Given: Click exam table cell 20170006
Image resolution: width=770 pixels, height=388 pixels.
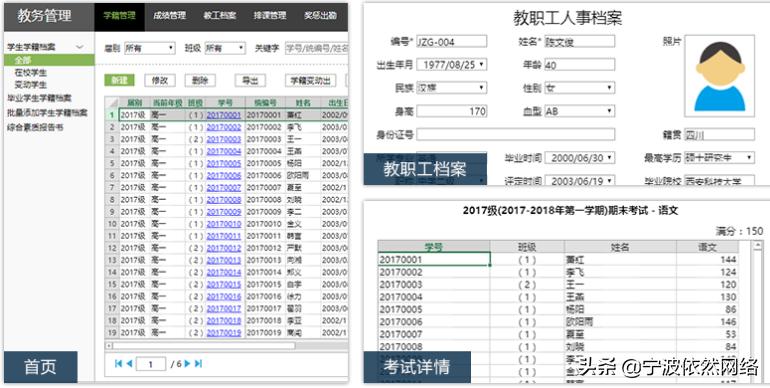Looking at the screenshot, I should click(x=434, y=322).
